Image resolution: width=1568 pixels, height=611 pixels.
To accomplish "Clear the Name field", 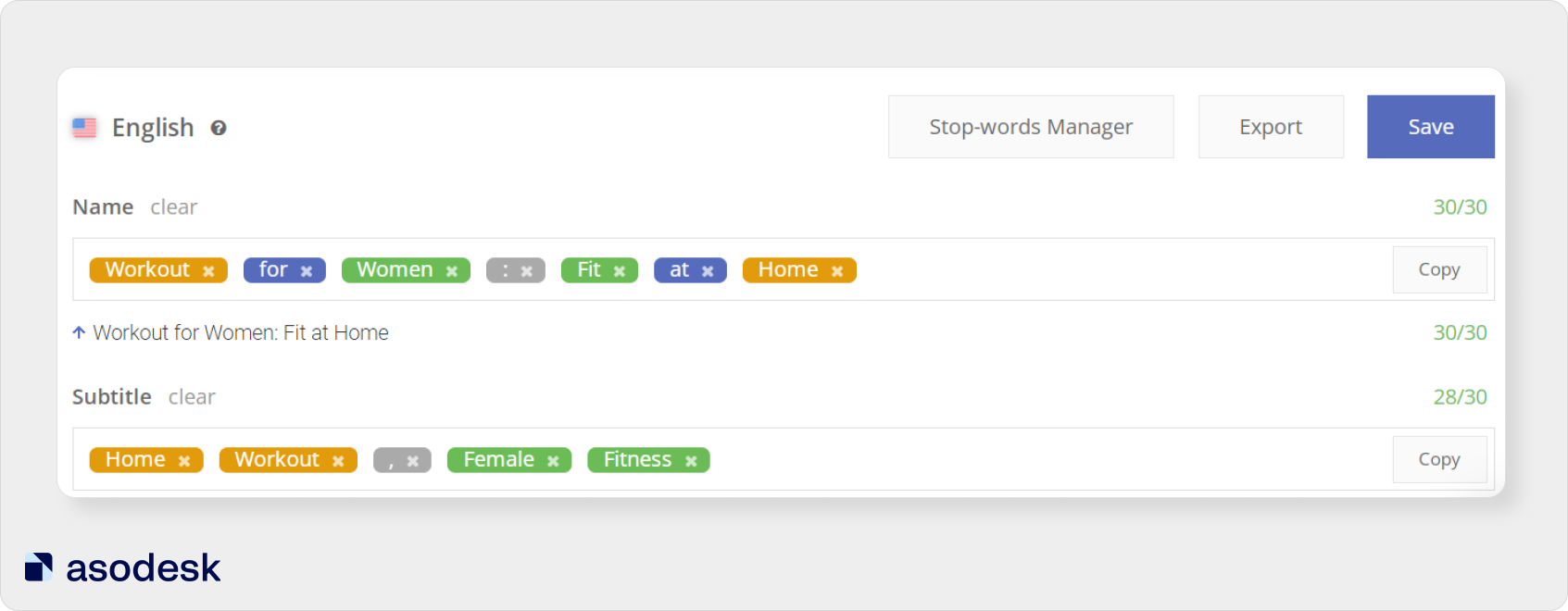I will click(x=174, y=207).
